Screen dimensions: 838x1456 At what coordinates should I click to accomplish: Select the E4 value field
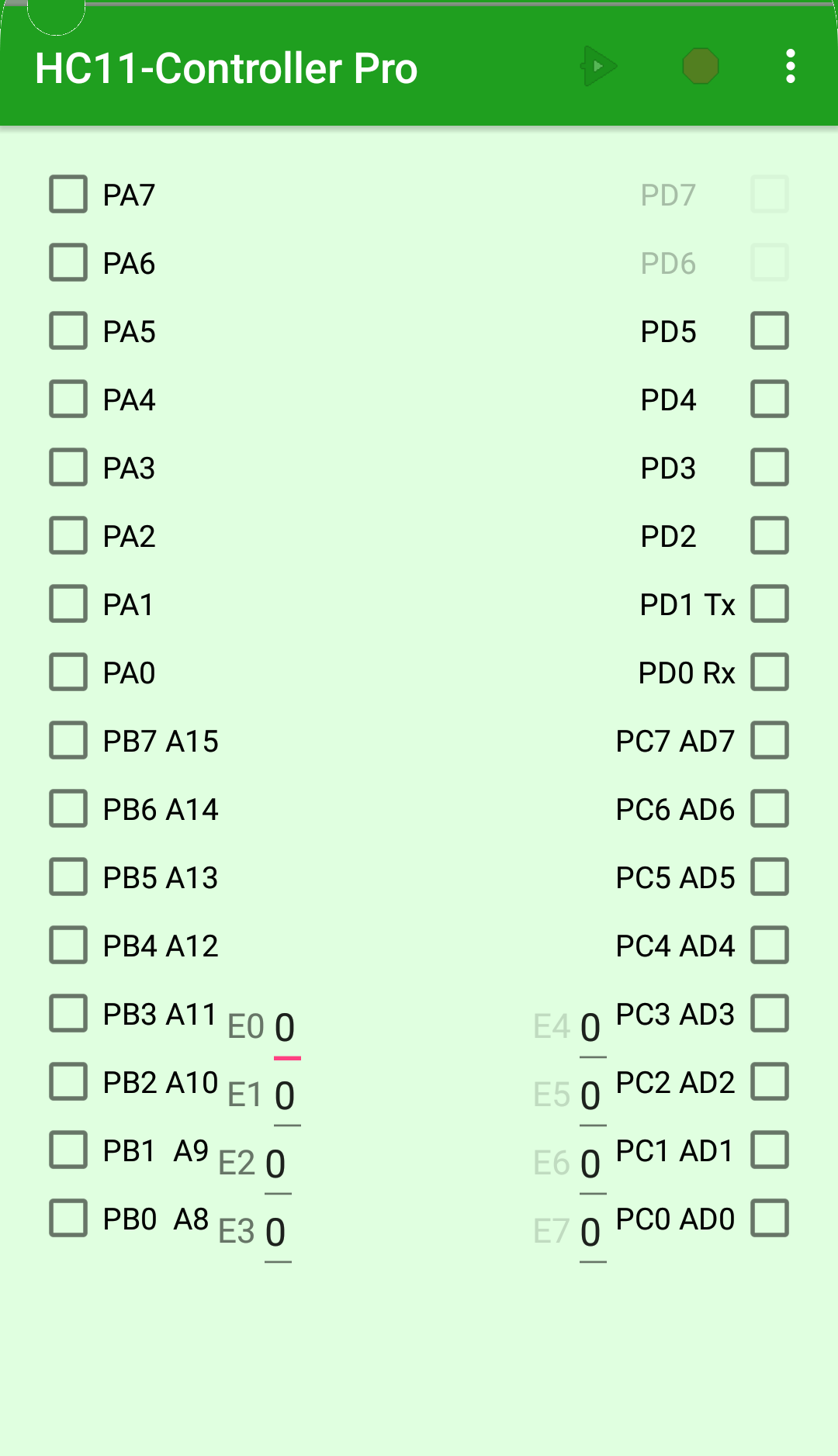click(x=590, y=1028)
